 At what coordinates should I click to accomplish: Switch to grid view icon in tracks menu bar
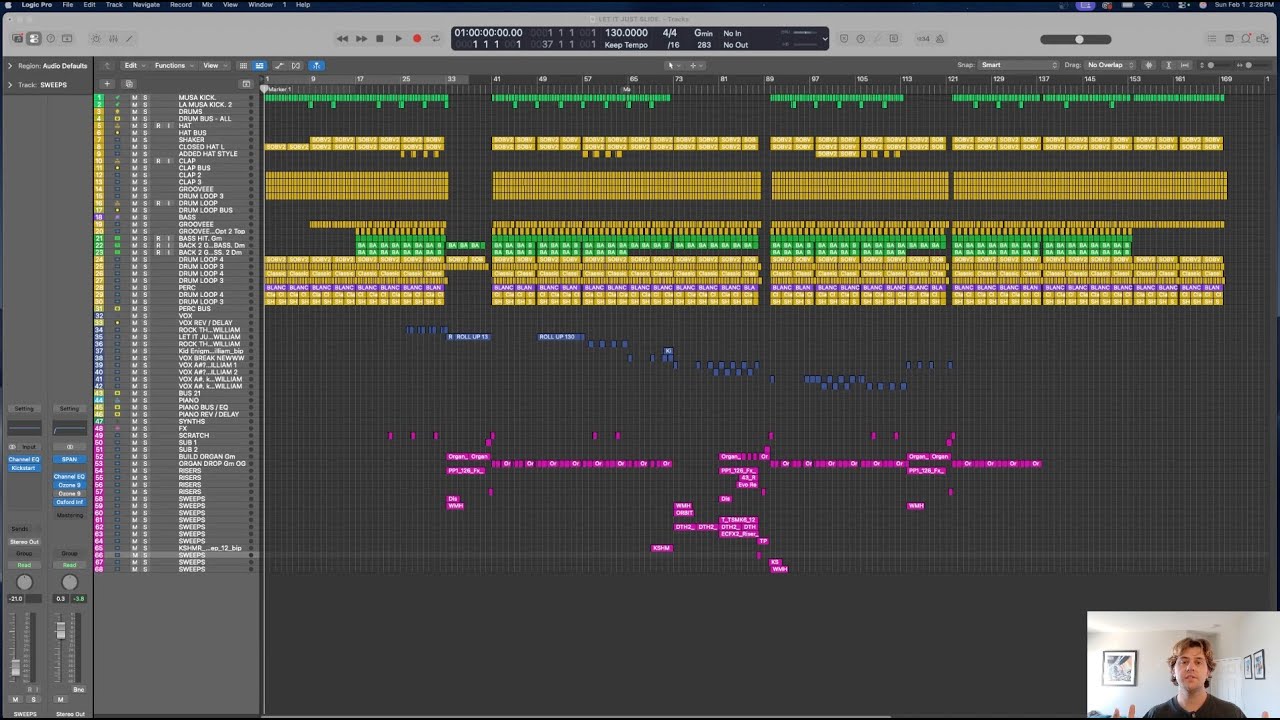pos(243,65)
